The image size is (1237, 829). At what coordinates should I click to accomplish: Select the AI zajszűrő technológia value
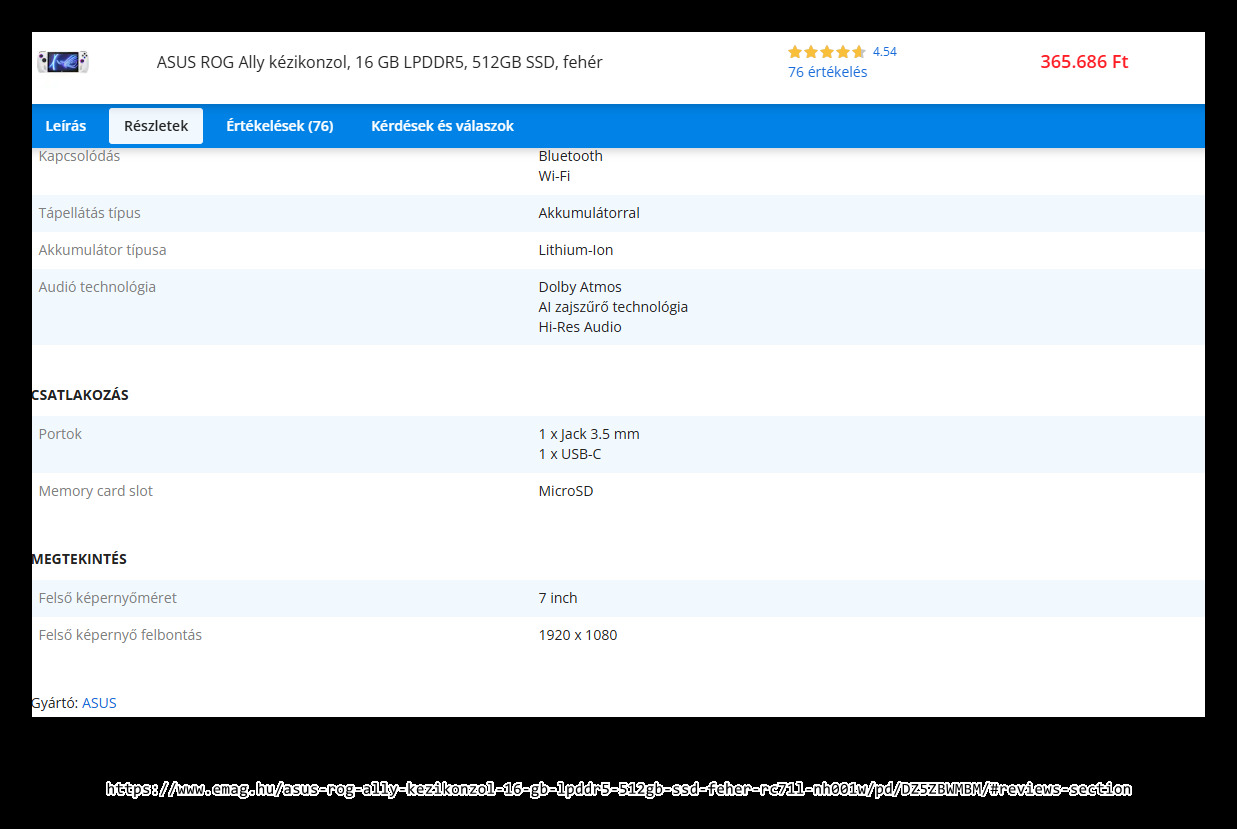tap(613, 307)
